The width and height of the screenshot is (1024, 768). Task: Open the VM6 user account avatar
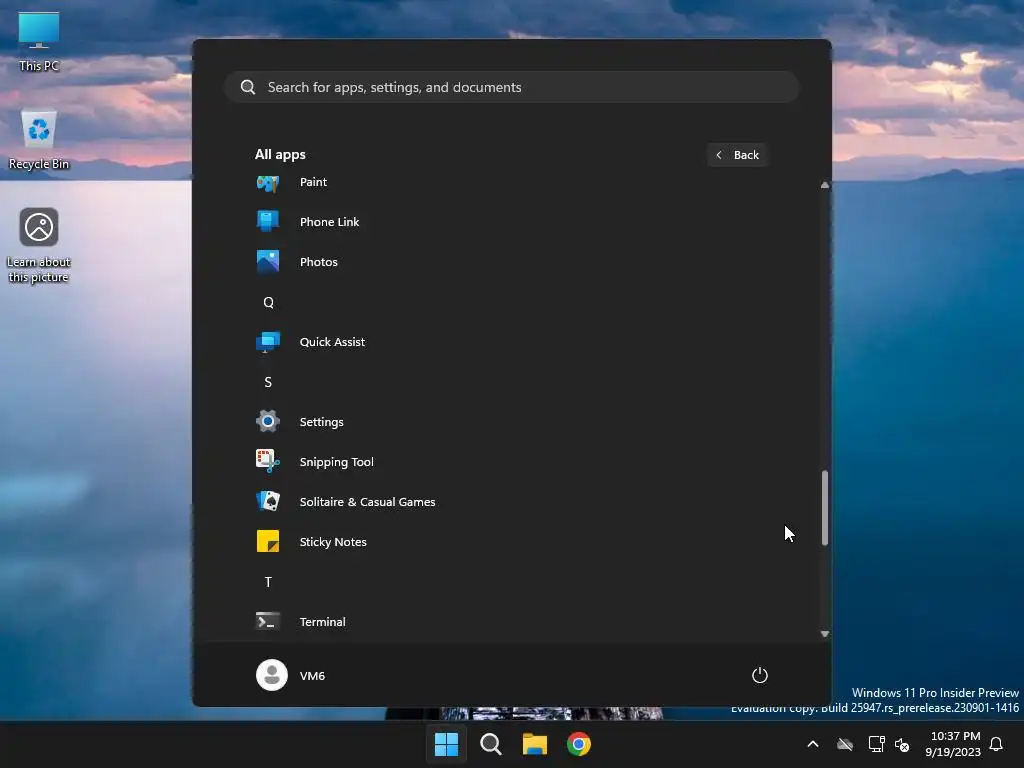click(272, 675)
